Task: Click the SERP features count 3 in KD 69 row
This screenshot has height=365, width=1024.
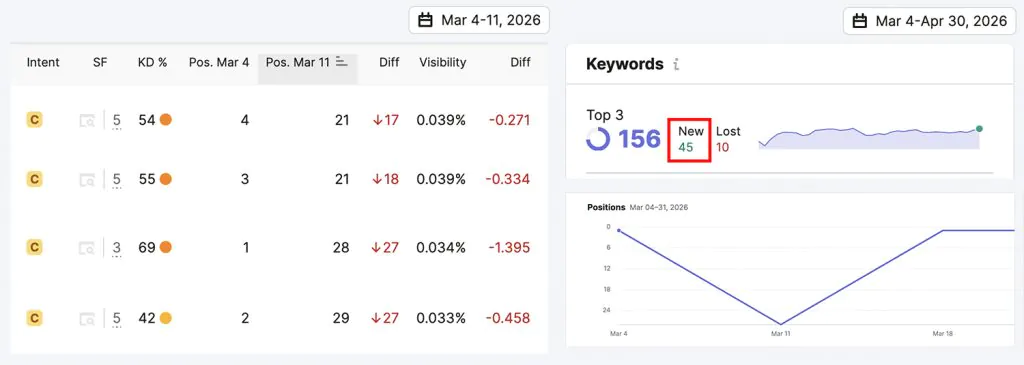Action: pyautogui.click(x=117, y=248)
